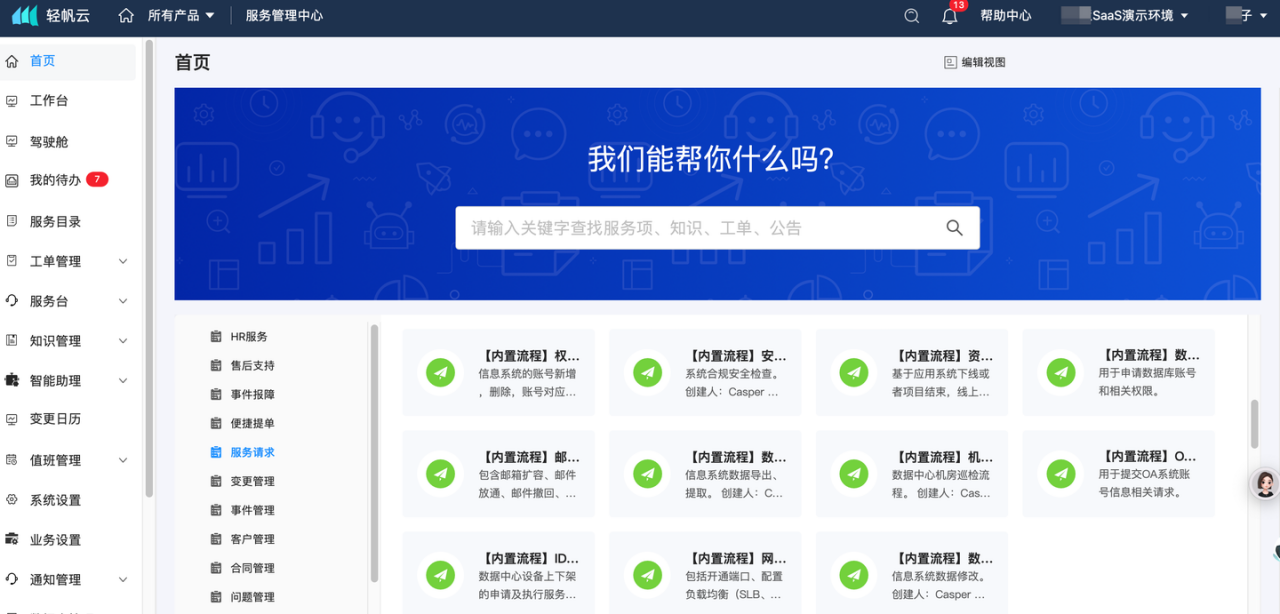Open notifications bell with 13 badge
The height and width of the screenshot is (614, 1280).
click(950, 16)
